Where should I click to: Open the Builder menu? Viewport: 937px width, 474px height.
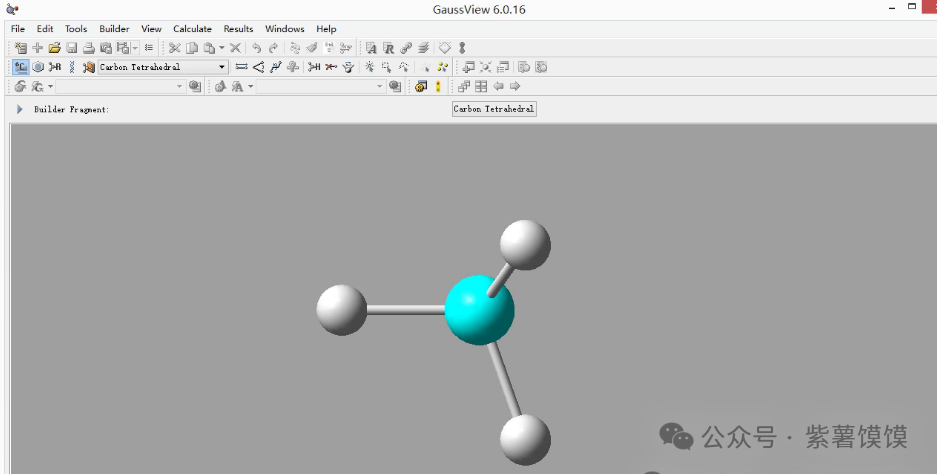click(x=114, y=29)
